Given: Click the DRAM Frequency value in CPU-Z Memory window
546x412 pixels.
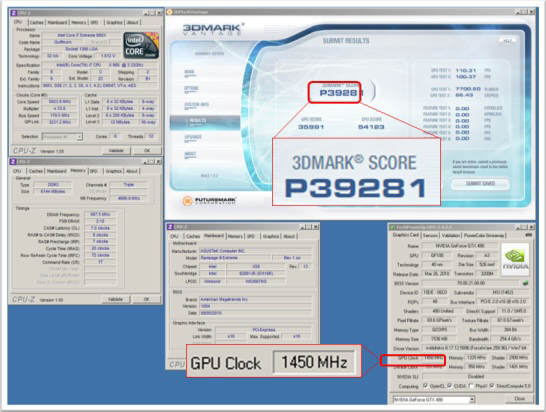Looking at the screenshot, I should 100,215.
